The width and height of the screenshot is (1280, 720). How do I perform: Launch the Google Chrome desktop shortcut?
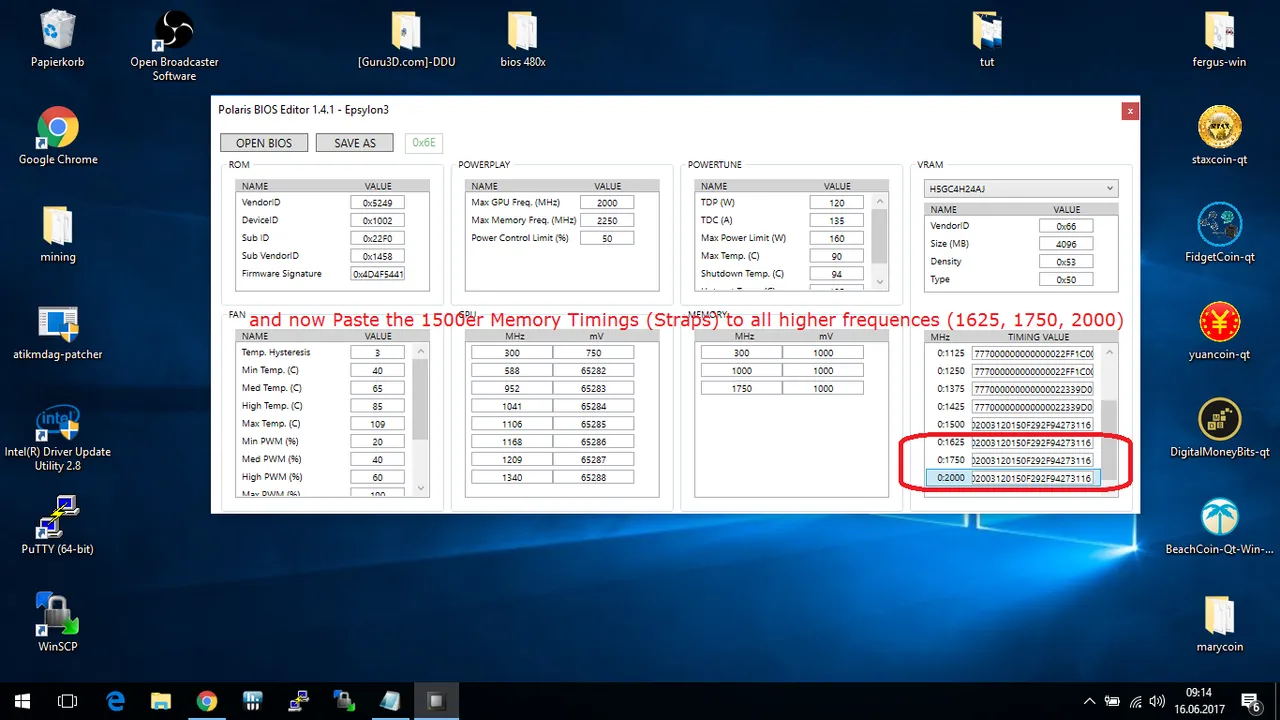pos(58,136)
